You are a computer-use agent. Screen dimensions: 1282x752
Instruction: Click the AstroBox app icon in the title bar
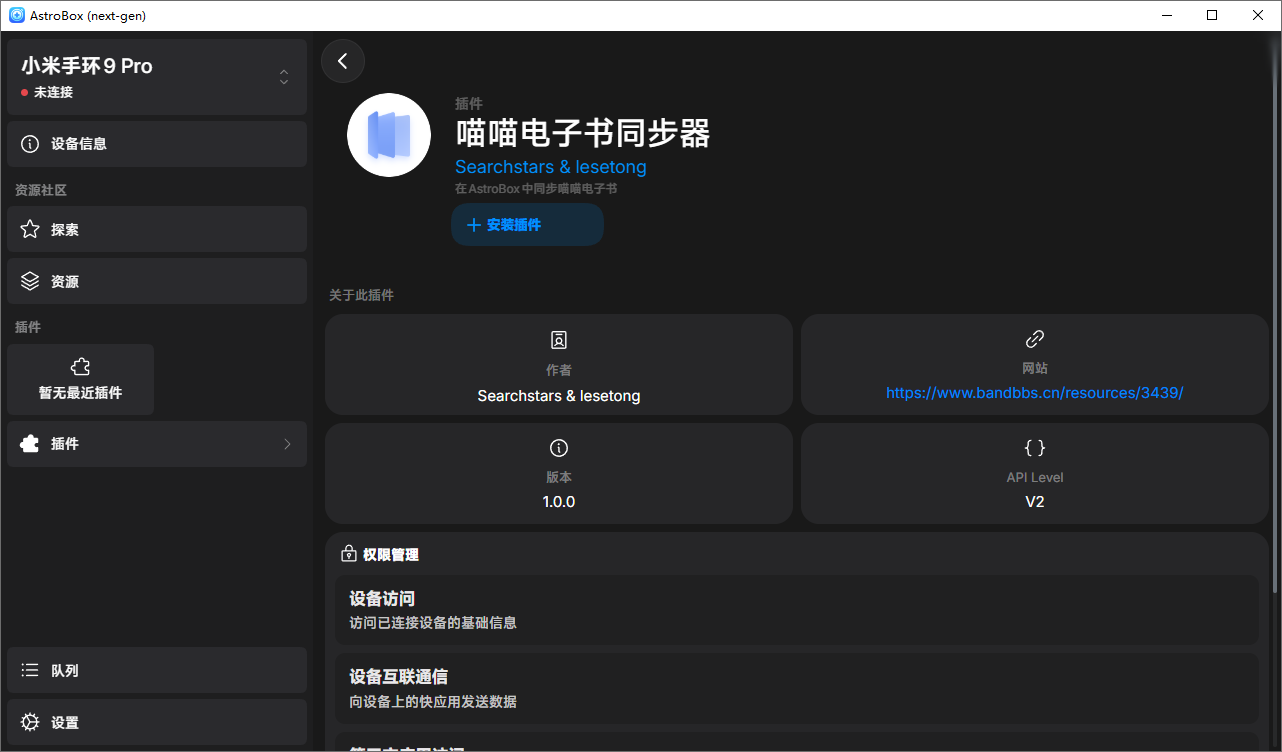(17, 15)
